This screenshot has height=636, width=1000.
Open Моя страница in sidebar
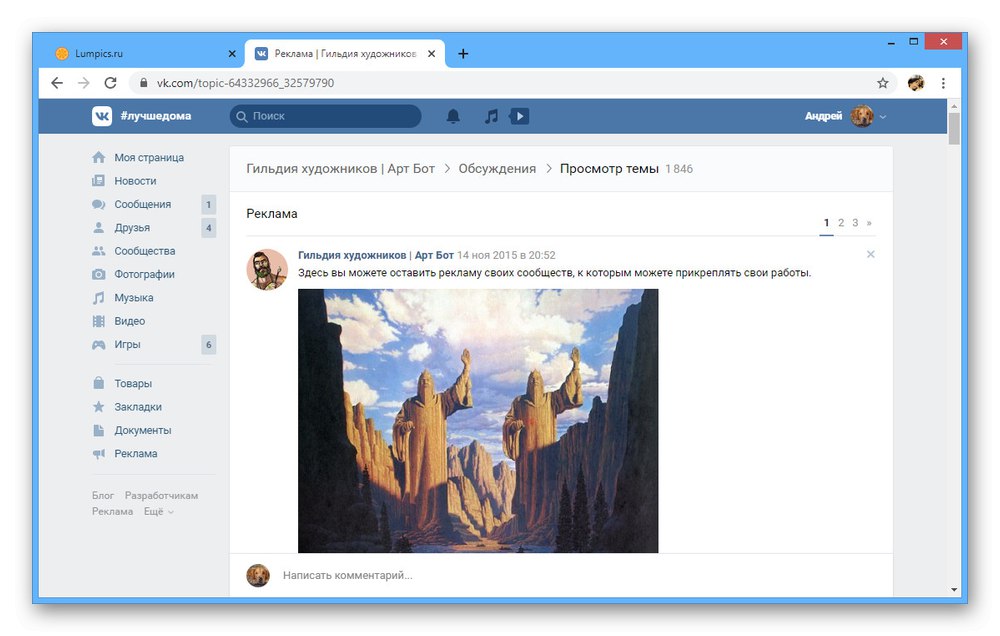tap(149, 158)
